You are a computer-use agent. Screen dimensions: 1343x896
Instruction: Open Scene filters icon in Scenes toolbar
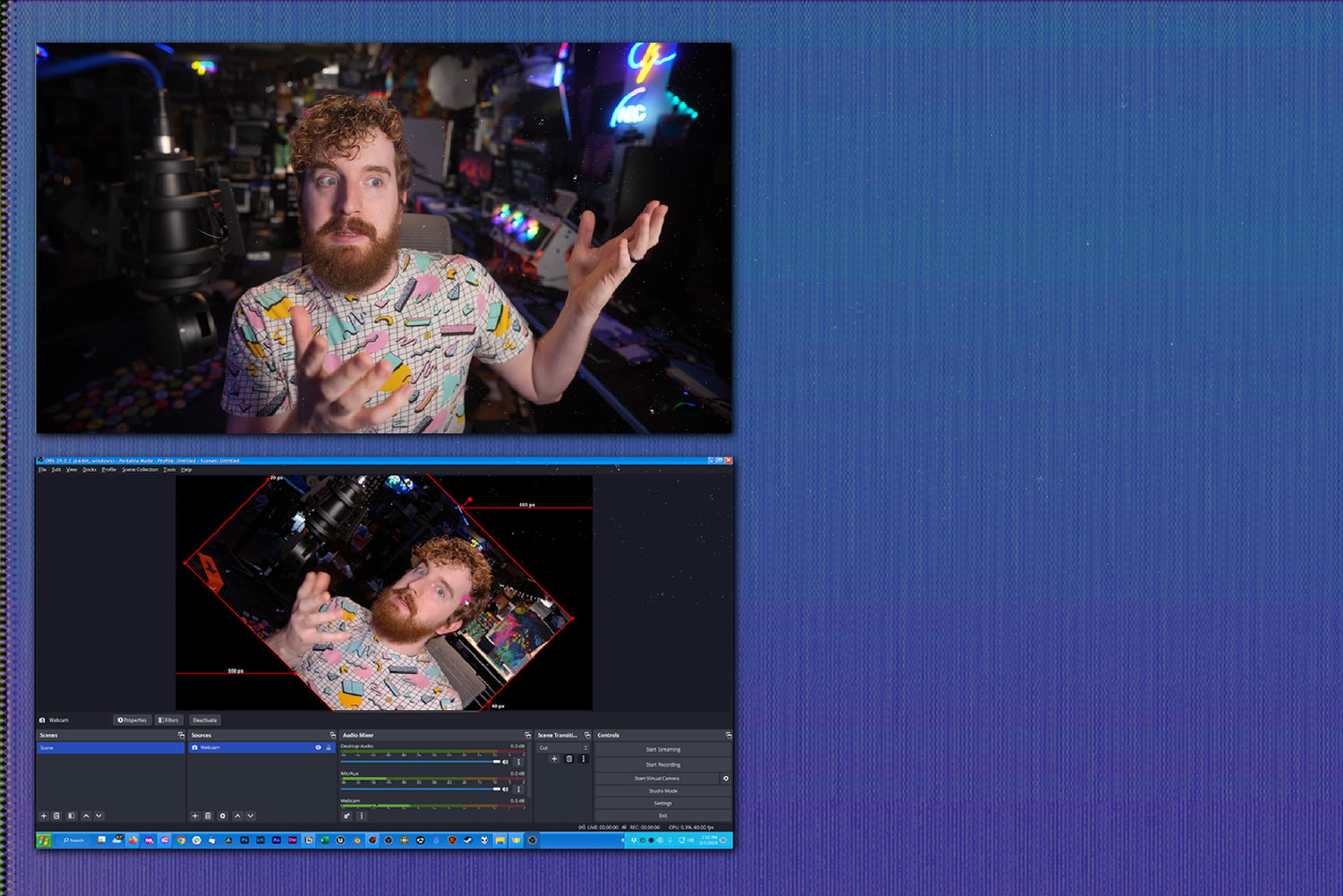(72, 815)
